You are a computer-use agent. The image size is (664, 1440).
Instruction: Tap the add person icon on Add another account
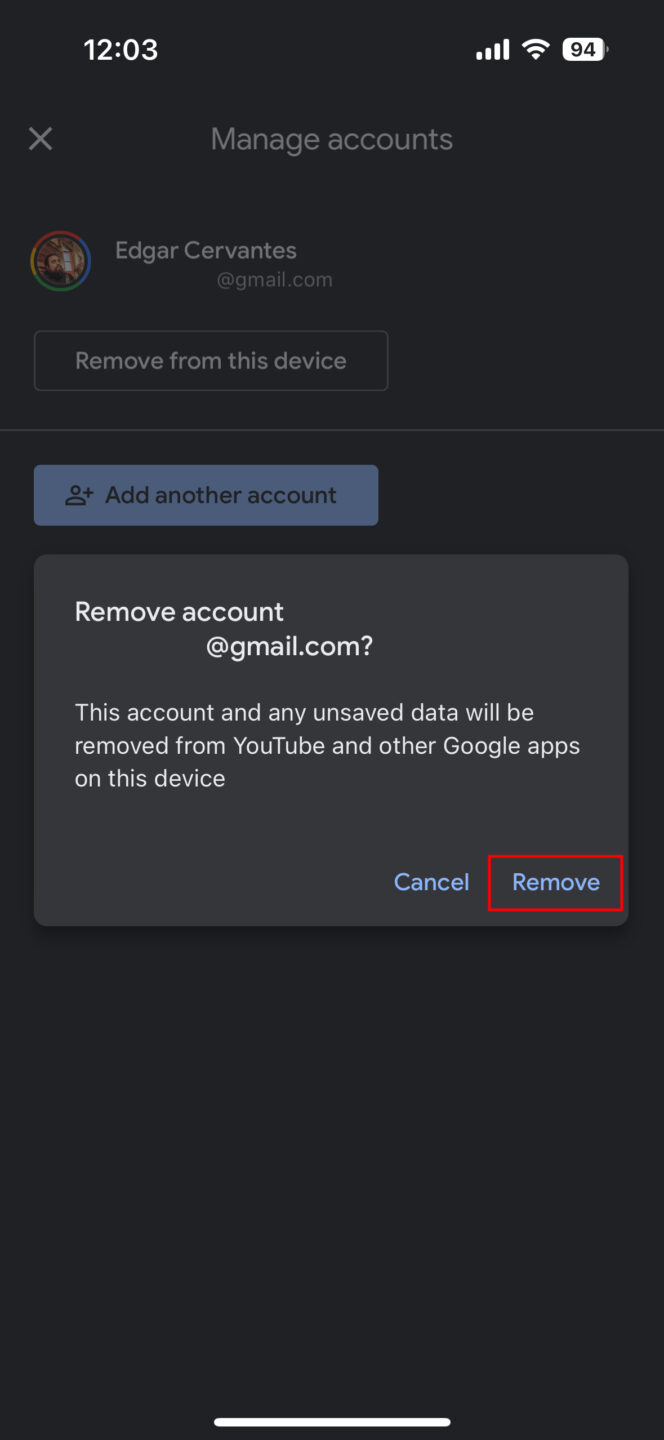point(78,494)
